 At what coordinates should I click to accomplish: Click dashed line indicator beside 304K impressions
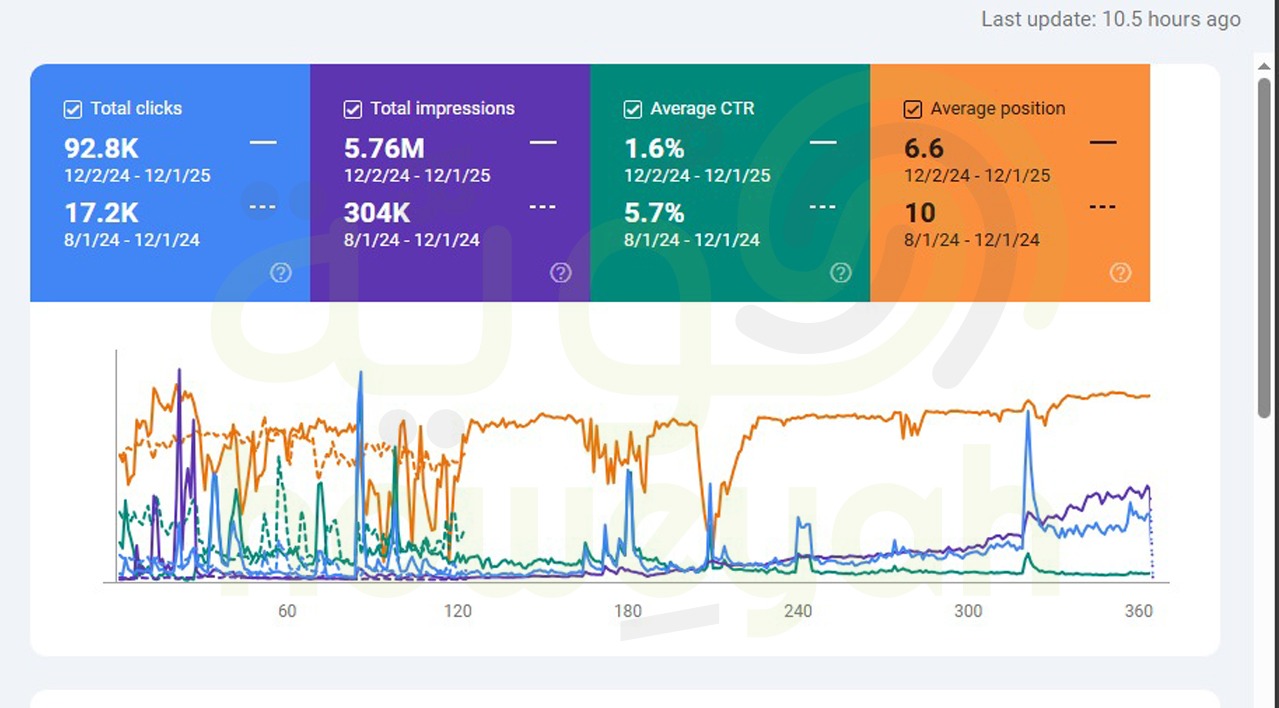(542, 207)
